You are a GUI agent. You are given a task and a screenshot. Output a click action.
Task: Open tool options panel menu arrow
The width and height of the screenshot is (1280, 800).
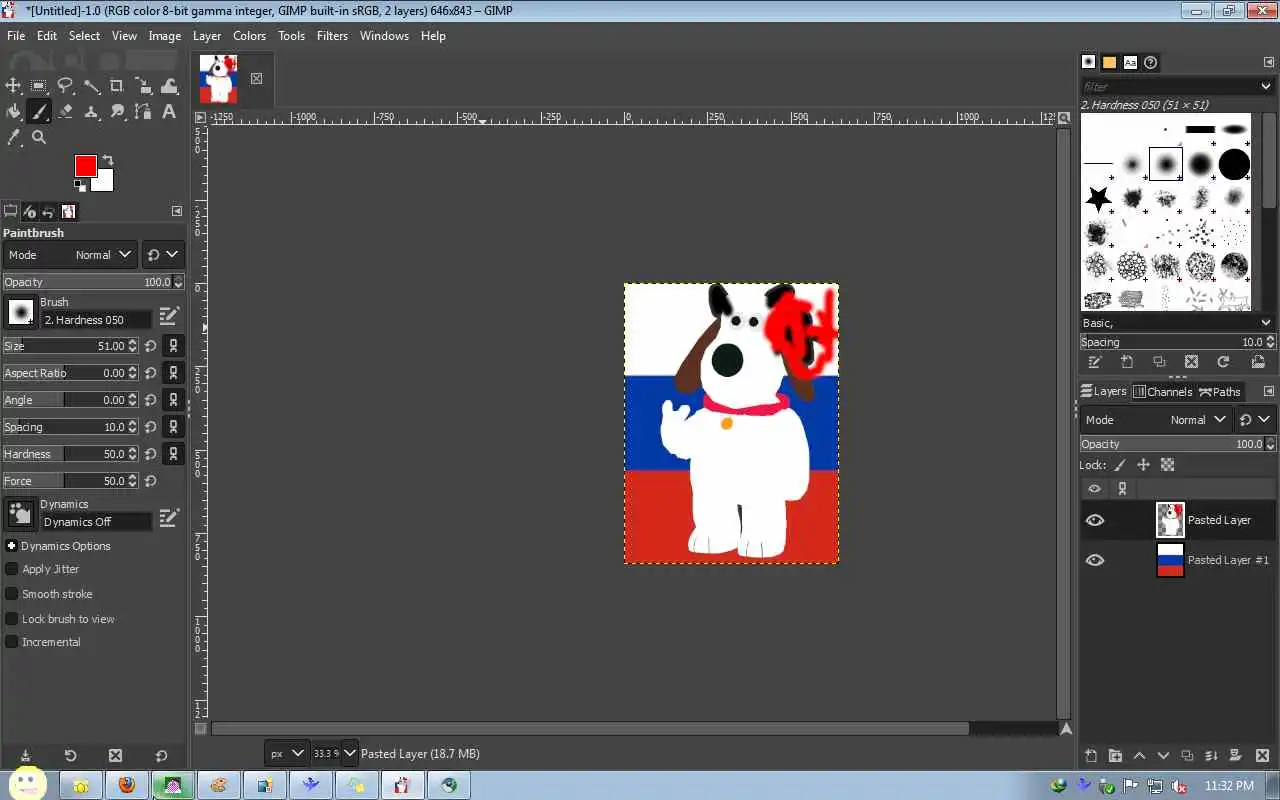(x=177, y=211)
